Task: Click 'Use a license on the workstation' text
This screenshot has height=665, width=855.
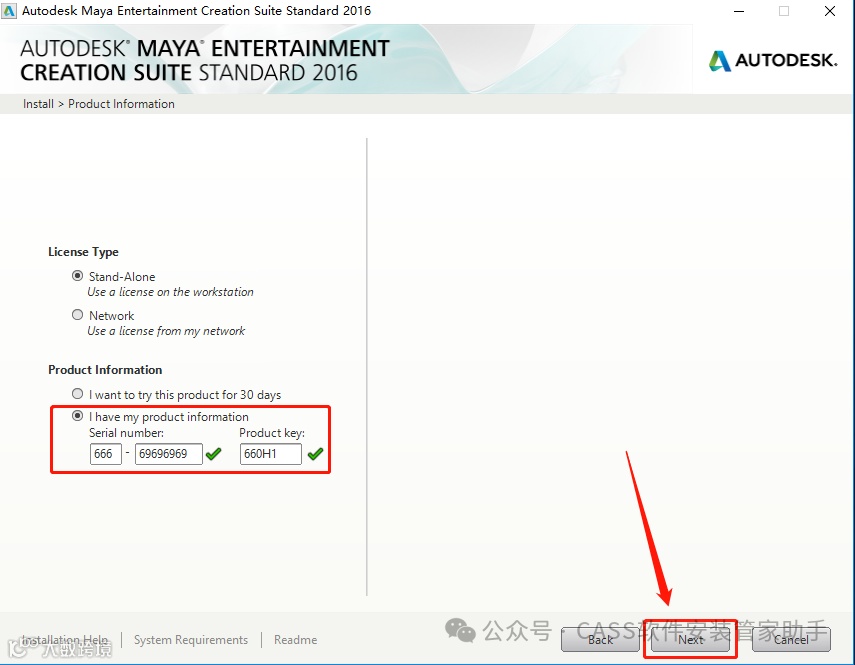Action: pyautogui.click(x=170, y=292)
